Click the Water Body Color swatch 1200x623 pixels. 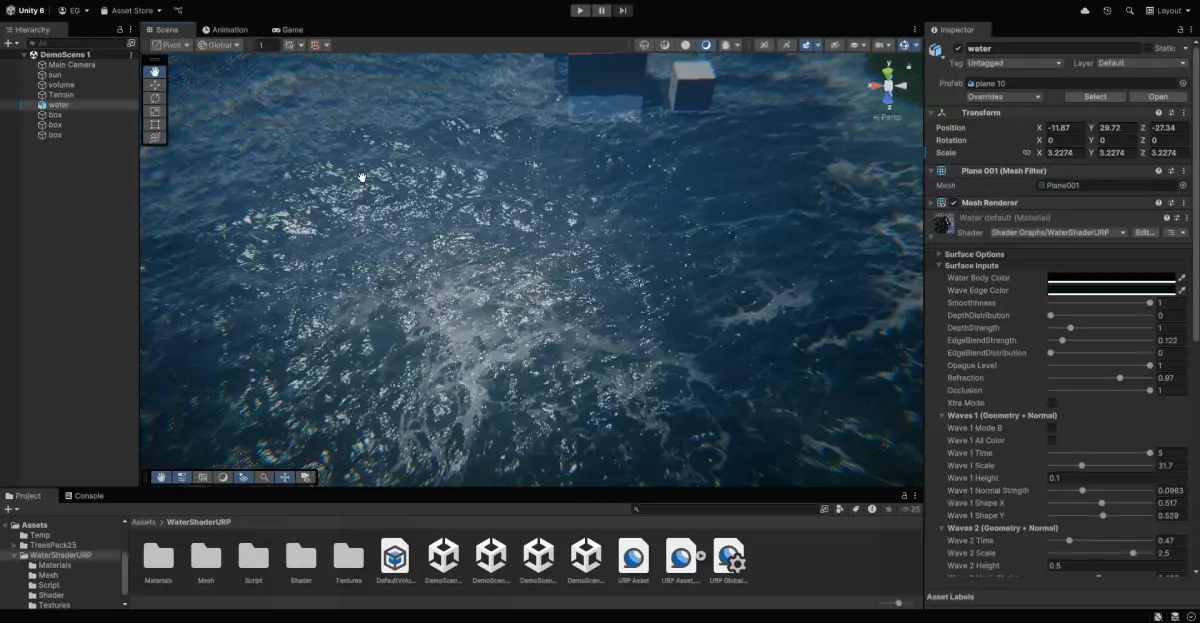(x=1111, y=278)
